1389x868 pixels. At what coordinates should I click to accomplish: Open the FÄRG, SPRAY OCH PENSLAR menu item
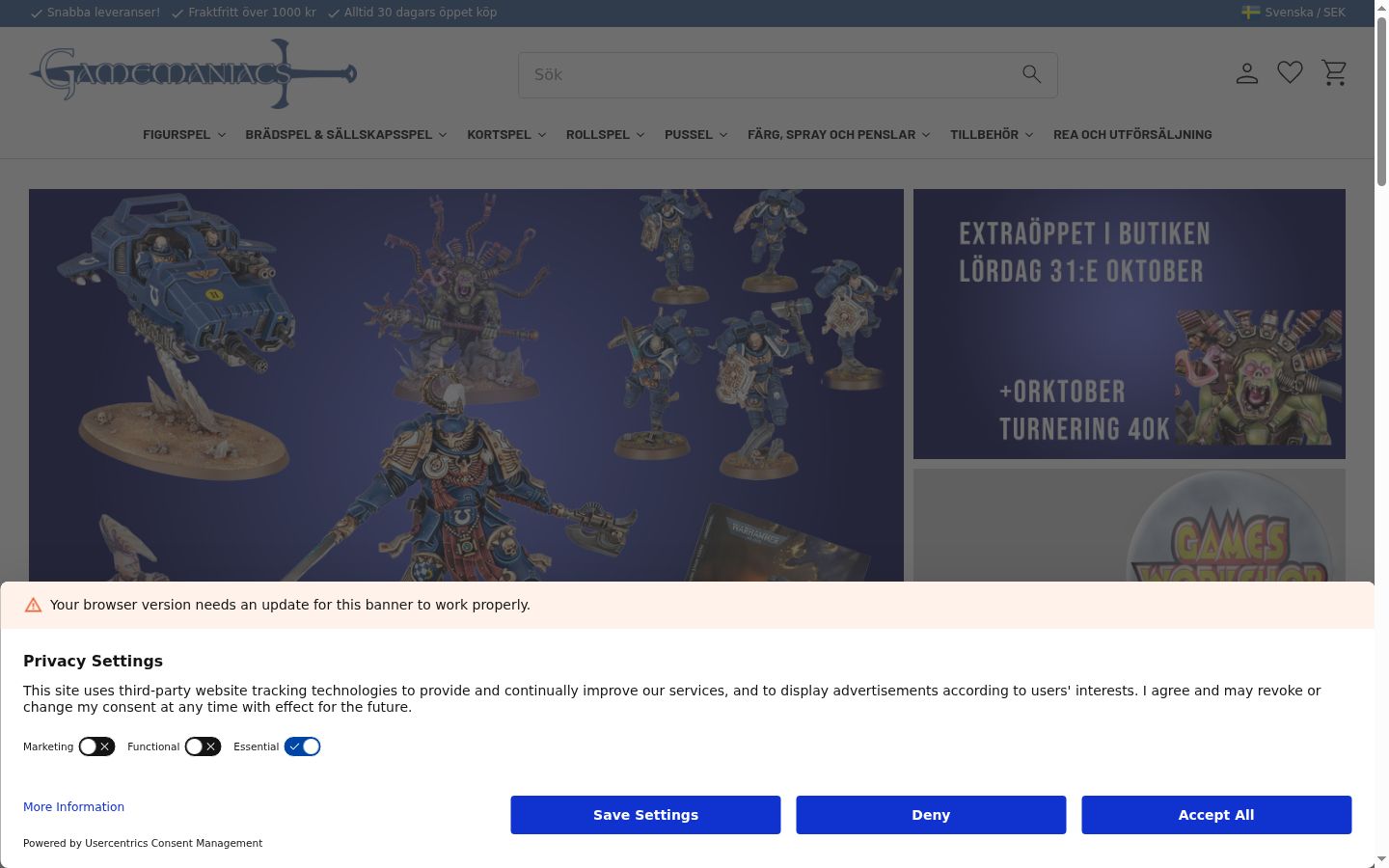click(831, 135)
